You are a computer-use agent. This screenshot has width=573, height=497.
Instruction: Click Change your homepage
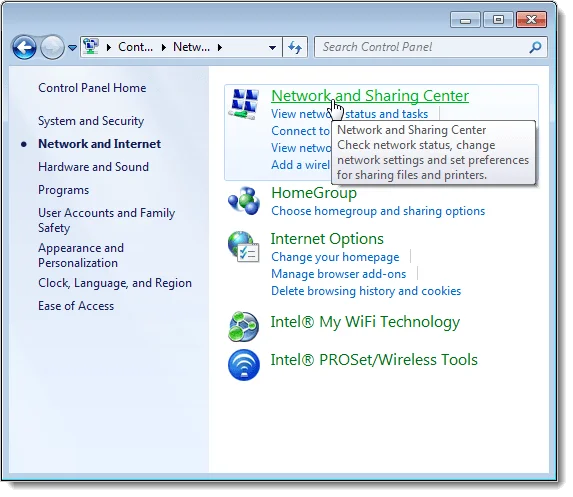pos(335,257)
